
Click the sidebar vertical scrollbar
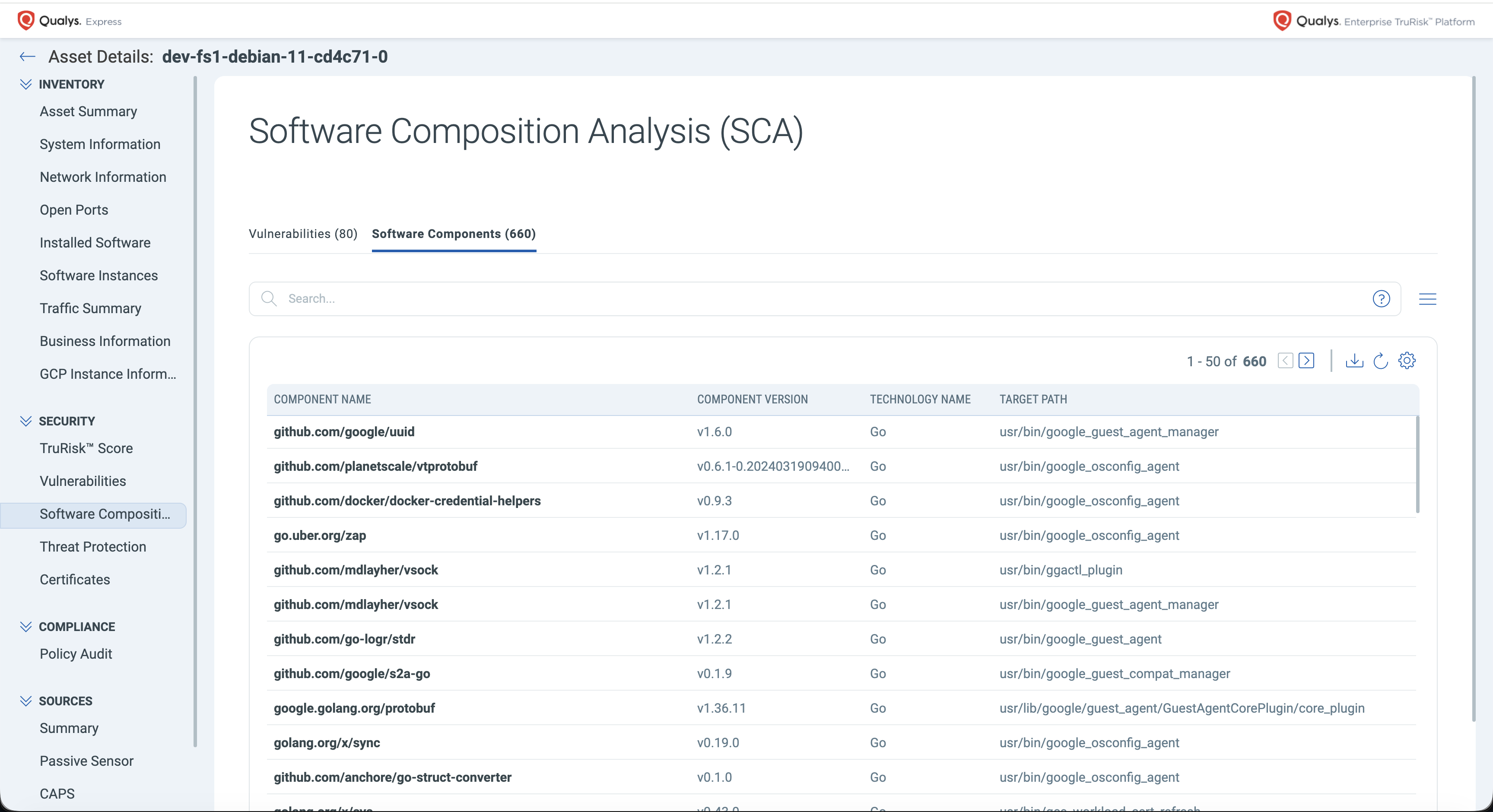click(x=195, y=412)
